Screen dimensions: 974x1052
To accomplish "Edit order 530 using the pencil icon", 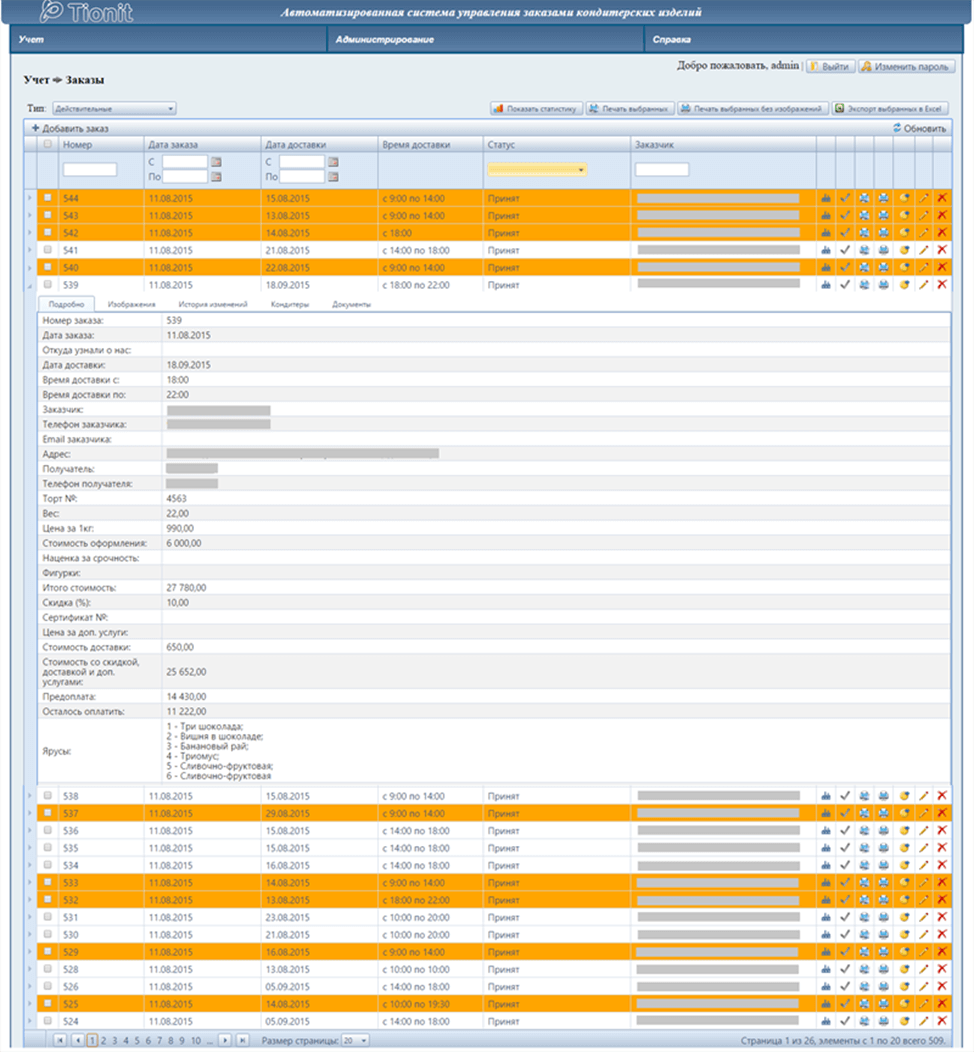I will [924, 935].
